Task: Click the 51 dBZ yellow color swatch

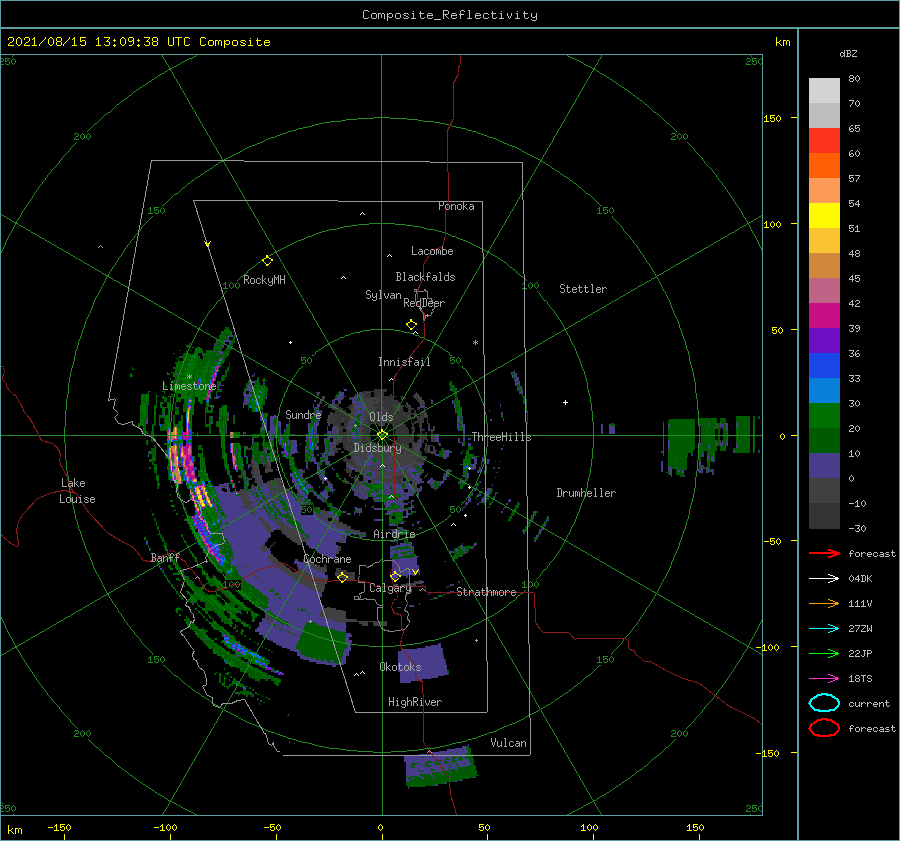Action: tap(824, 216)
